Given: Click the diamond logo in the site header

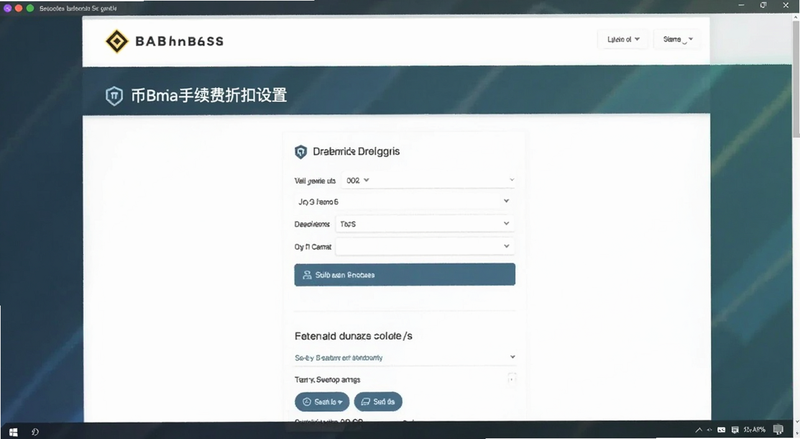Looking at the screenshot, I should (x=117, y=41).
